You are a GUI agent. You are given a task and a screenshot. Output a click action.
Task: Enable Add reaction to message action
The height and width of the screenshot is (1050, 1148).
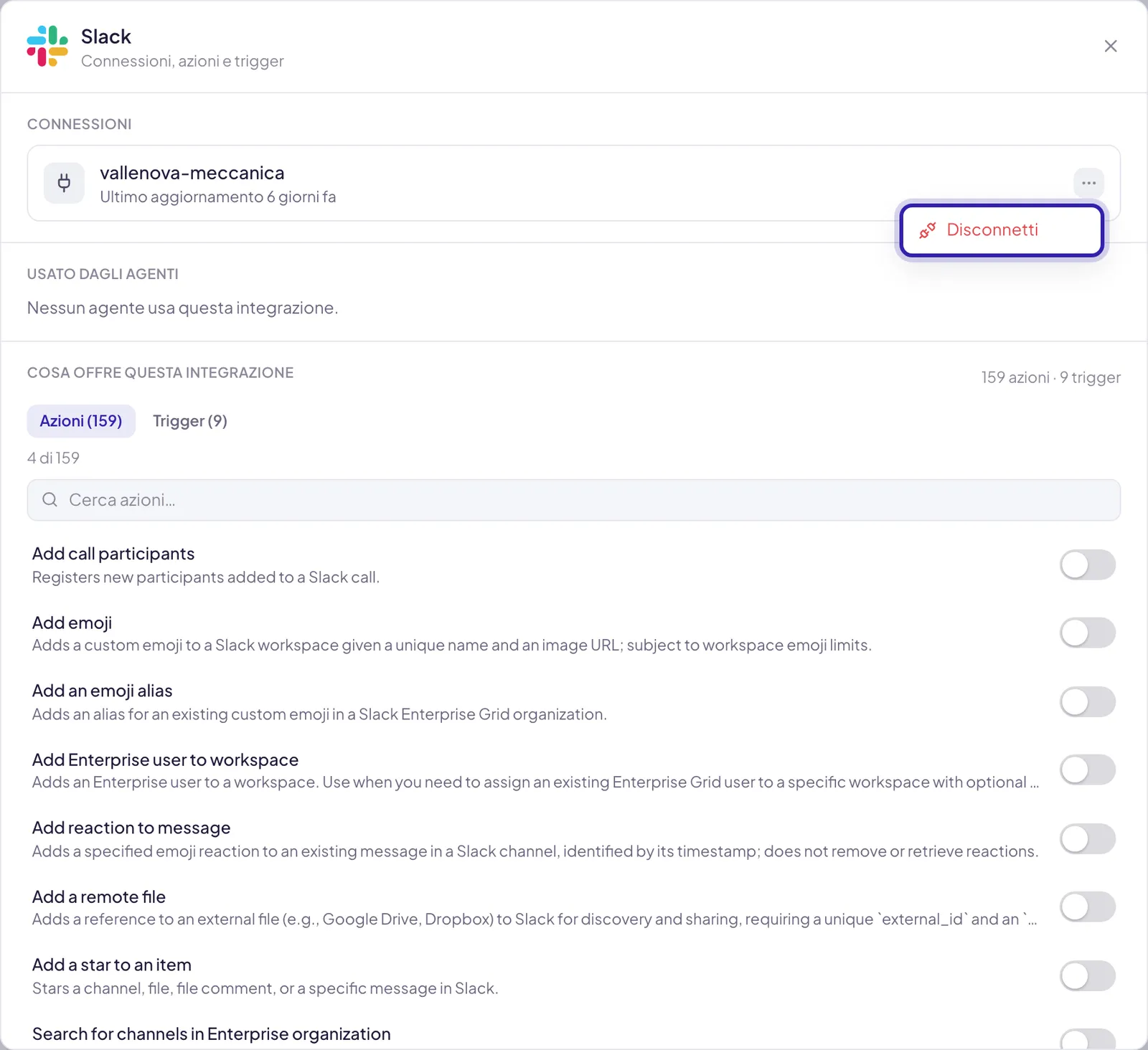point(1088,838)
